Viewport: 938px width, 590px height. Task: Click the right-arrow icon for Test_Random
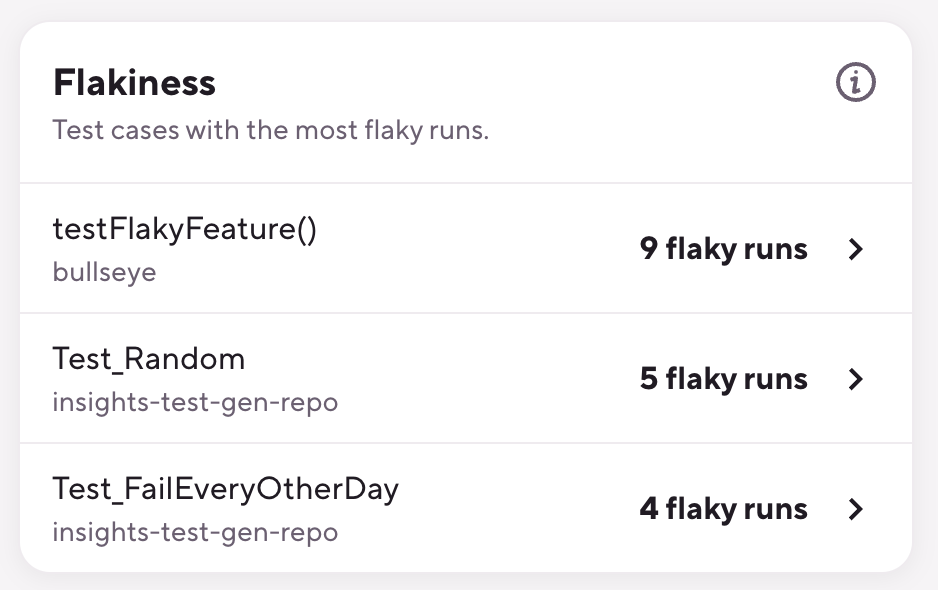coord(856,380)
